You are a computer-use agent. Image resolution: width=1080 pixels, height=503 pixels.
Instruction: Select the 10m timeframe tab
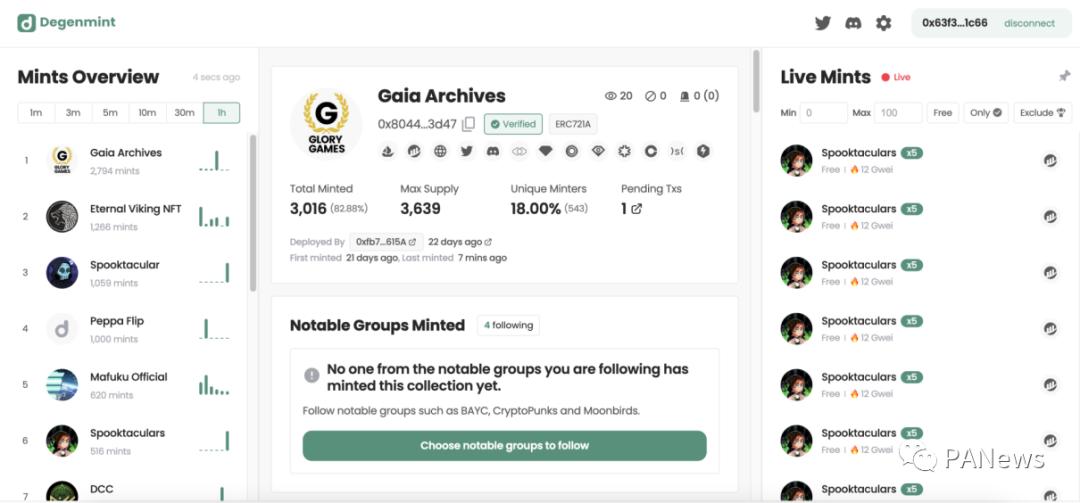147,113
